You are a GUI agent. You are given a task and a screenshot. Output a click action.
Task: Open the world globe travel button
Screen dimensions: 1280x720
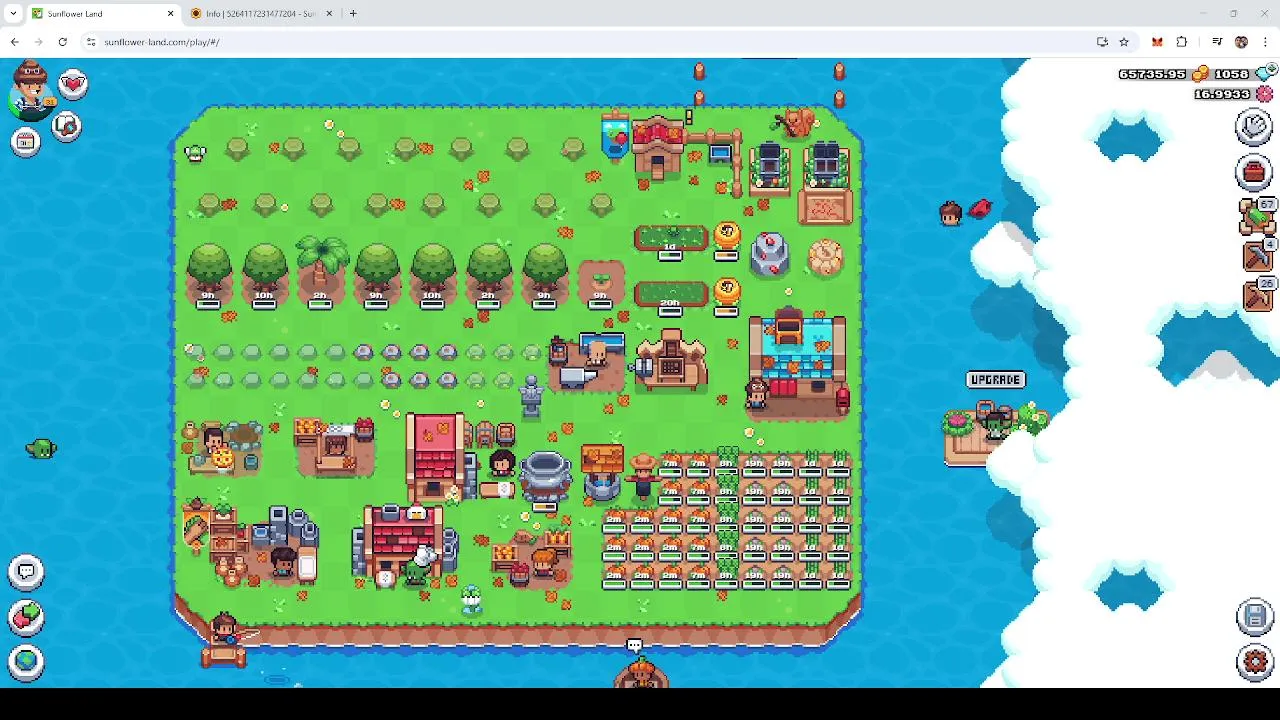(26, 661)
